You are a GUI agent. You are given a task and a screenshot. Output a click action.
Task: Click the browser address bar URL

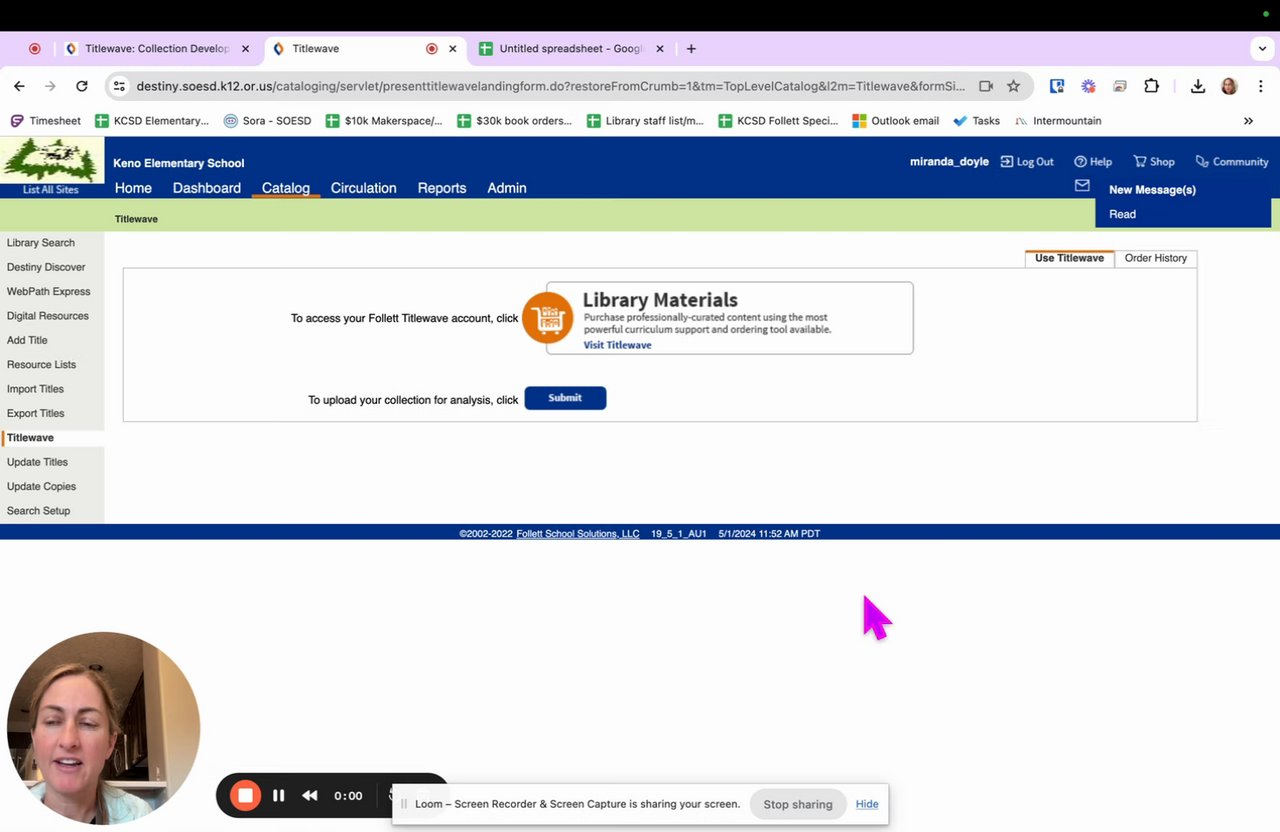[551, 86]
